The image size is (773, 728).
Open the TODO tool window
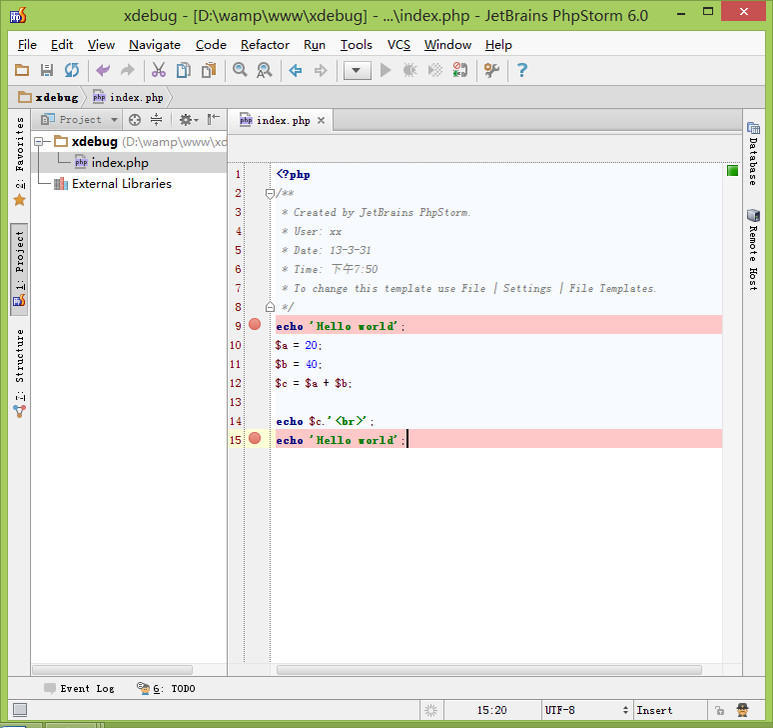[166, 688]
